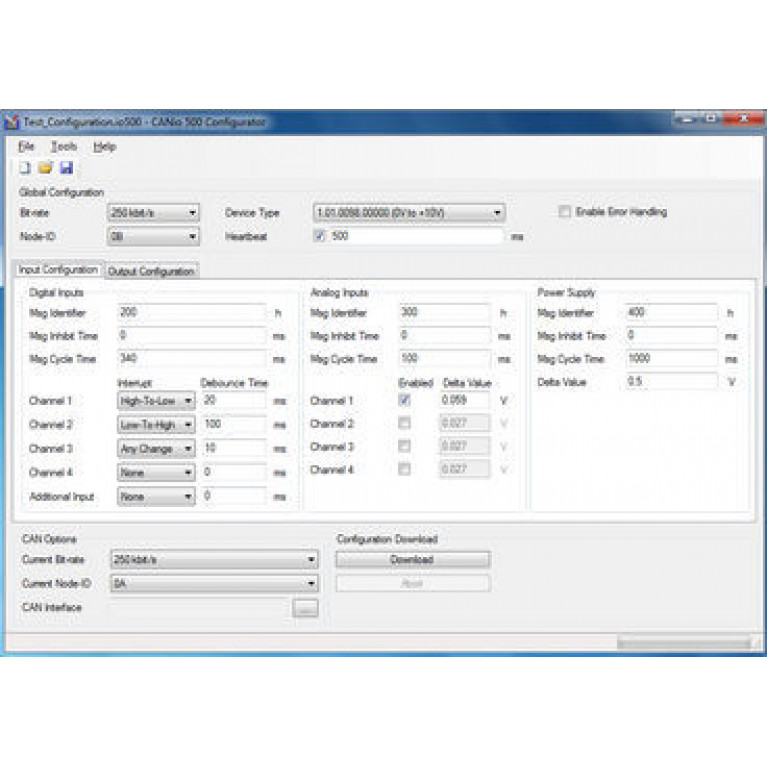Open the Tools menu

pos(64,146)
